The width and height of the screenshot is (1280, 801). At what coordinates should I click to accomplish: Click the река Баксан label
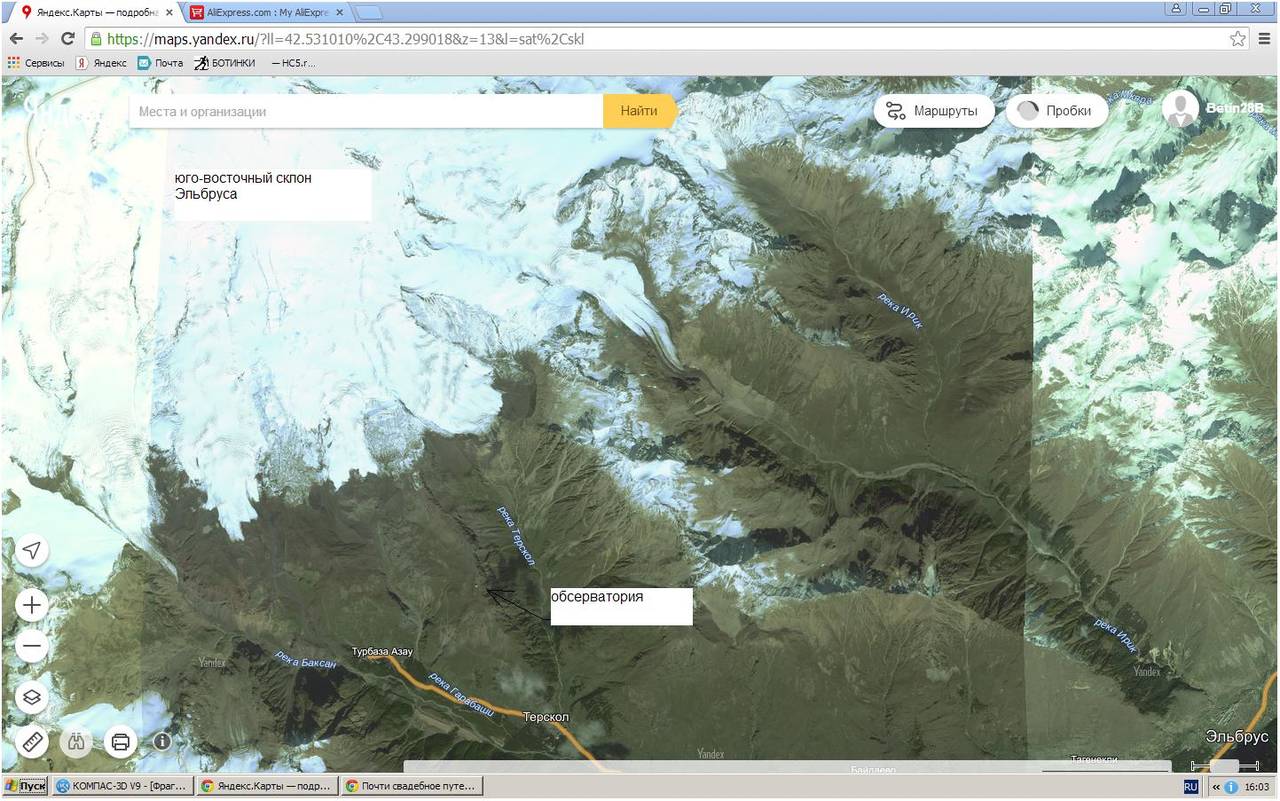click(305, 658)
